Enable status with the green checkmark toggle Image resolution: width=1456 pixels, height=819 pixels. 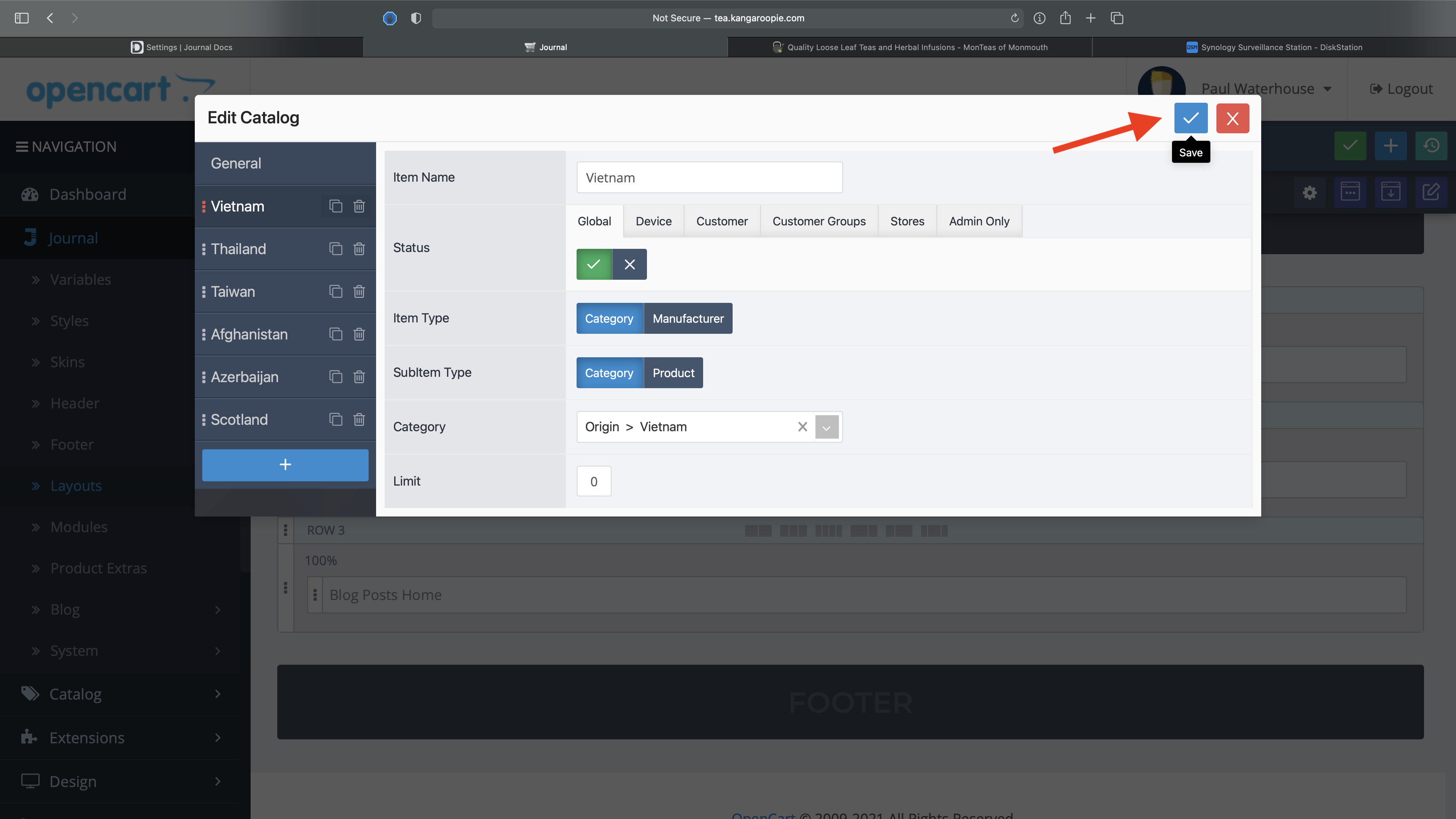point(594,264)
